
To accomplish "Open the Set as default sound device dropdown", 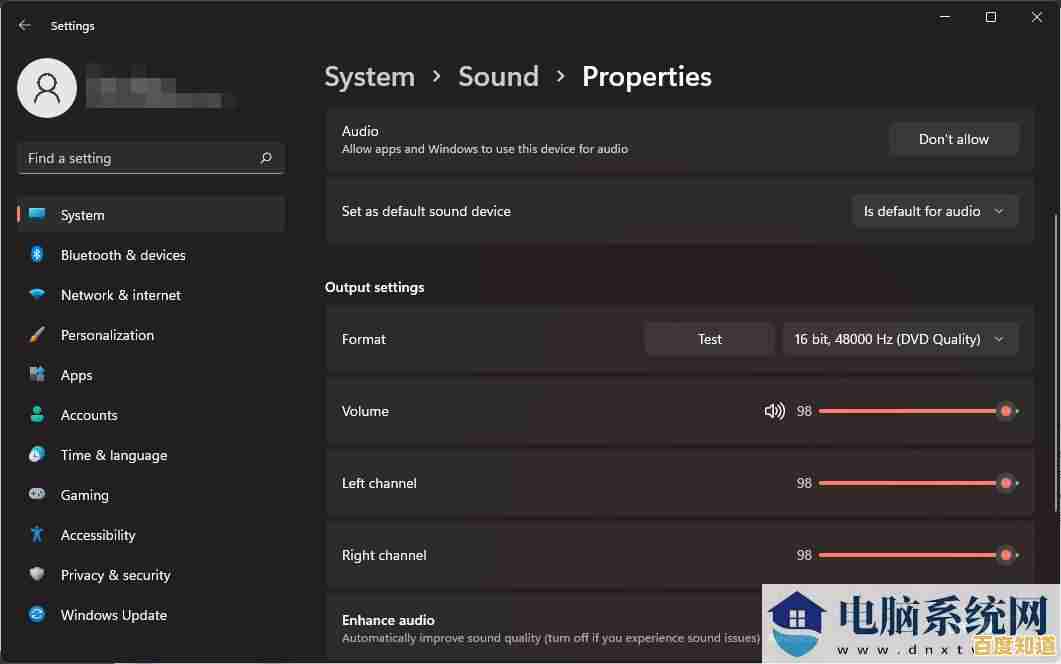I will pos(934,211).
